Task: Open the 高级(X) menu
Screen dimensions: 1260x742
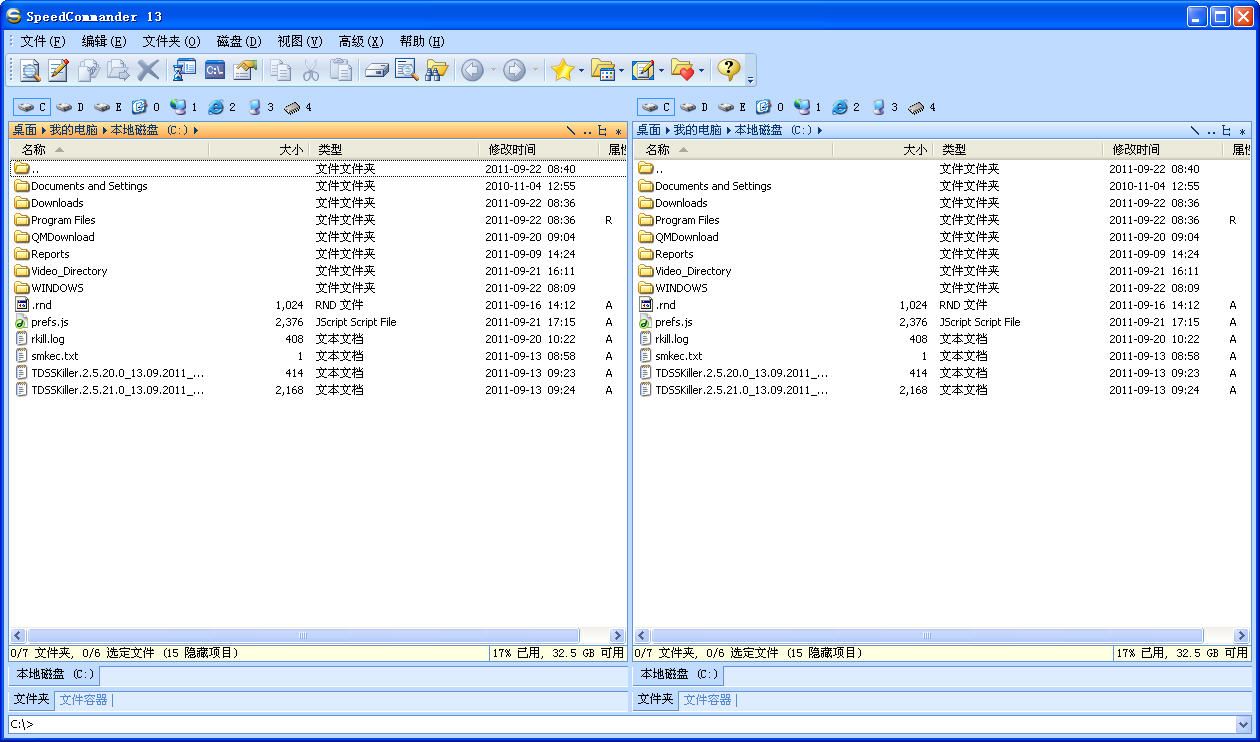Action: (x=361, y=41)
